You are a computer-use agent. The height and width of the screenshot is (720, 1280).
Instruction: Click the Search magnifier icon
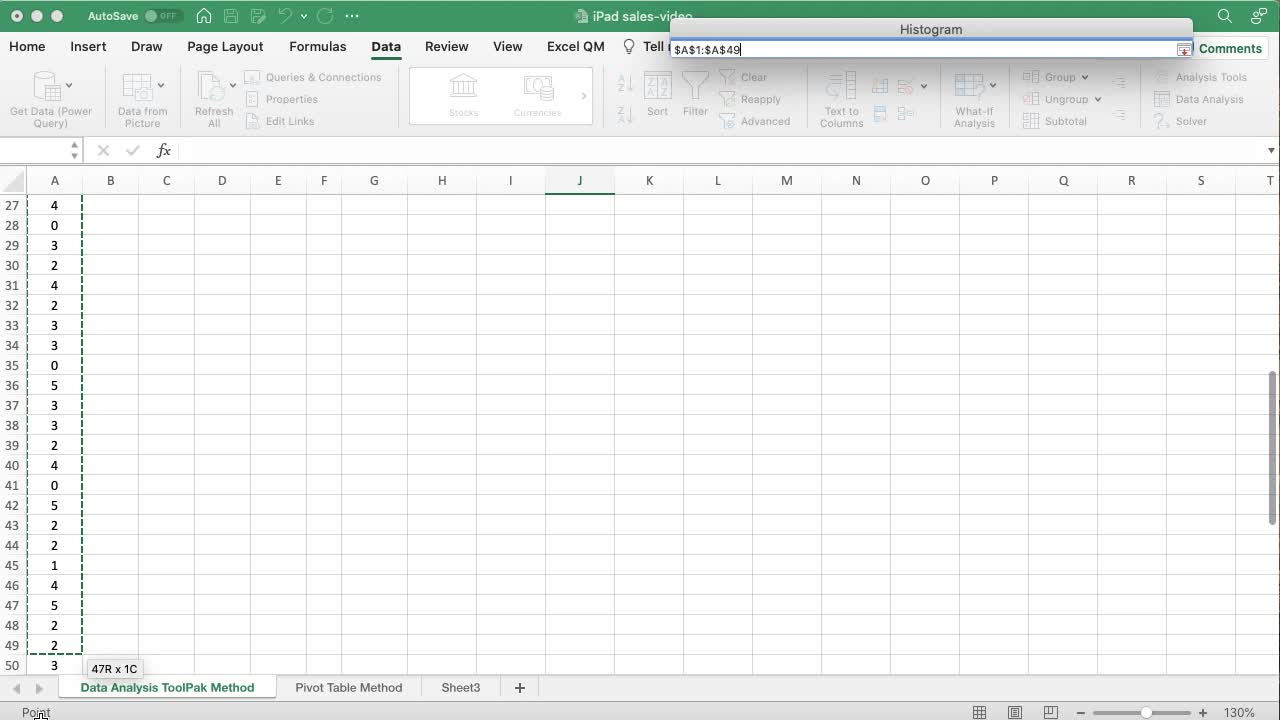1225,16
